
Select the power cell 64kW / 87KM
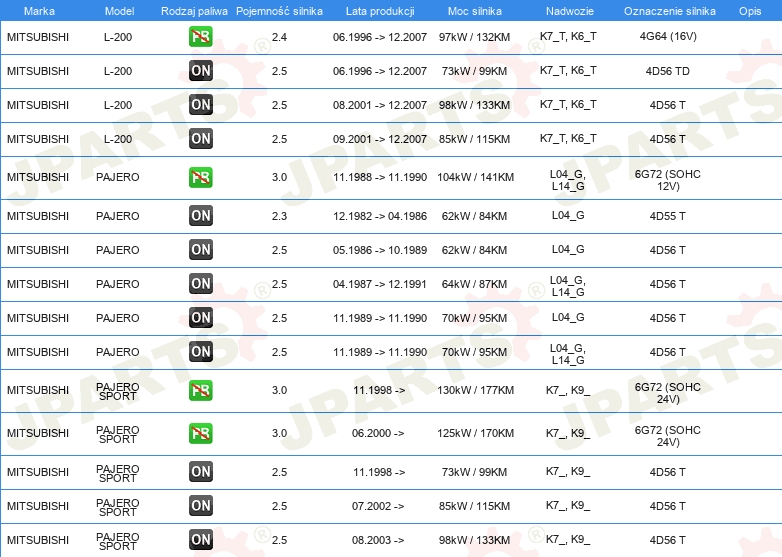coord(474,284)
